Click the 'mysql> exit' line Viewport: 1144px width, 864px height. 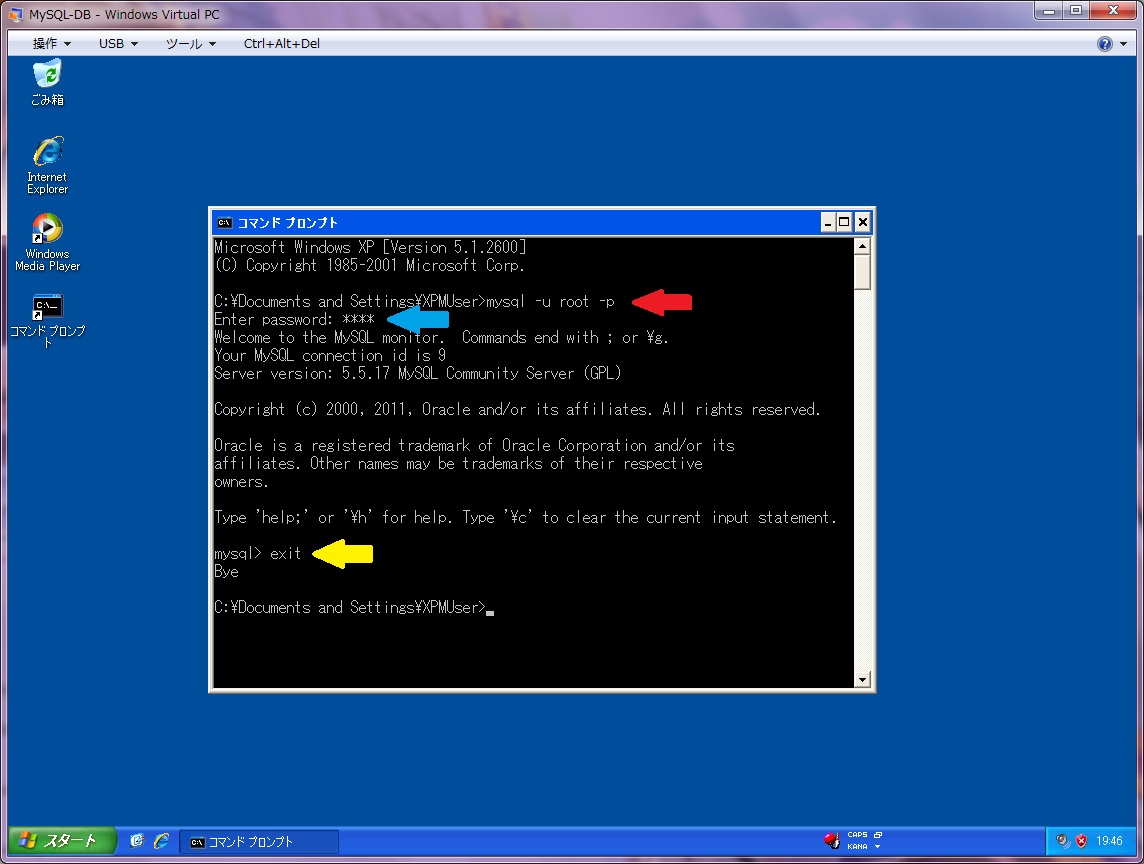point(258,553)
